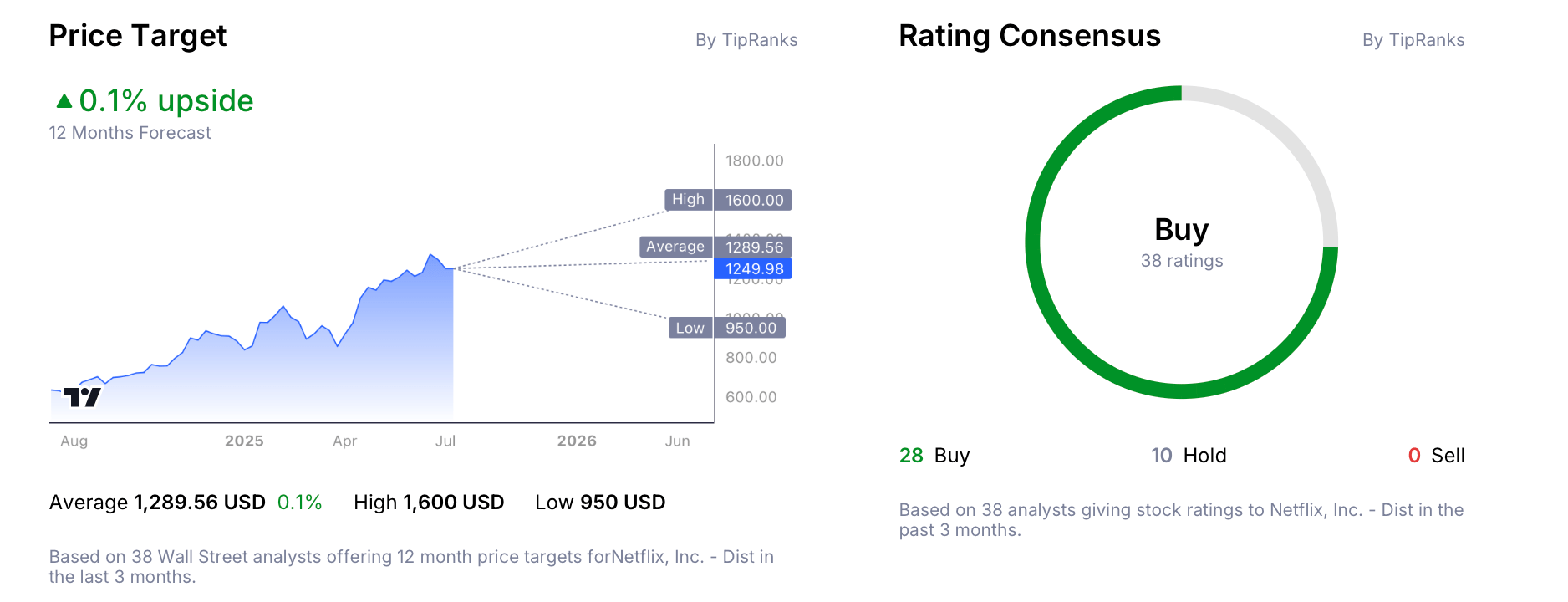Click the Buy label inside the donut
Image resolution: width=1568 pixels, height=602 pixels.
(1181, 230)
